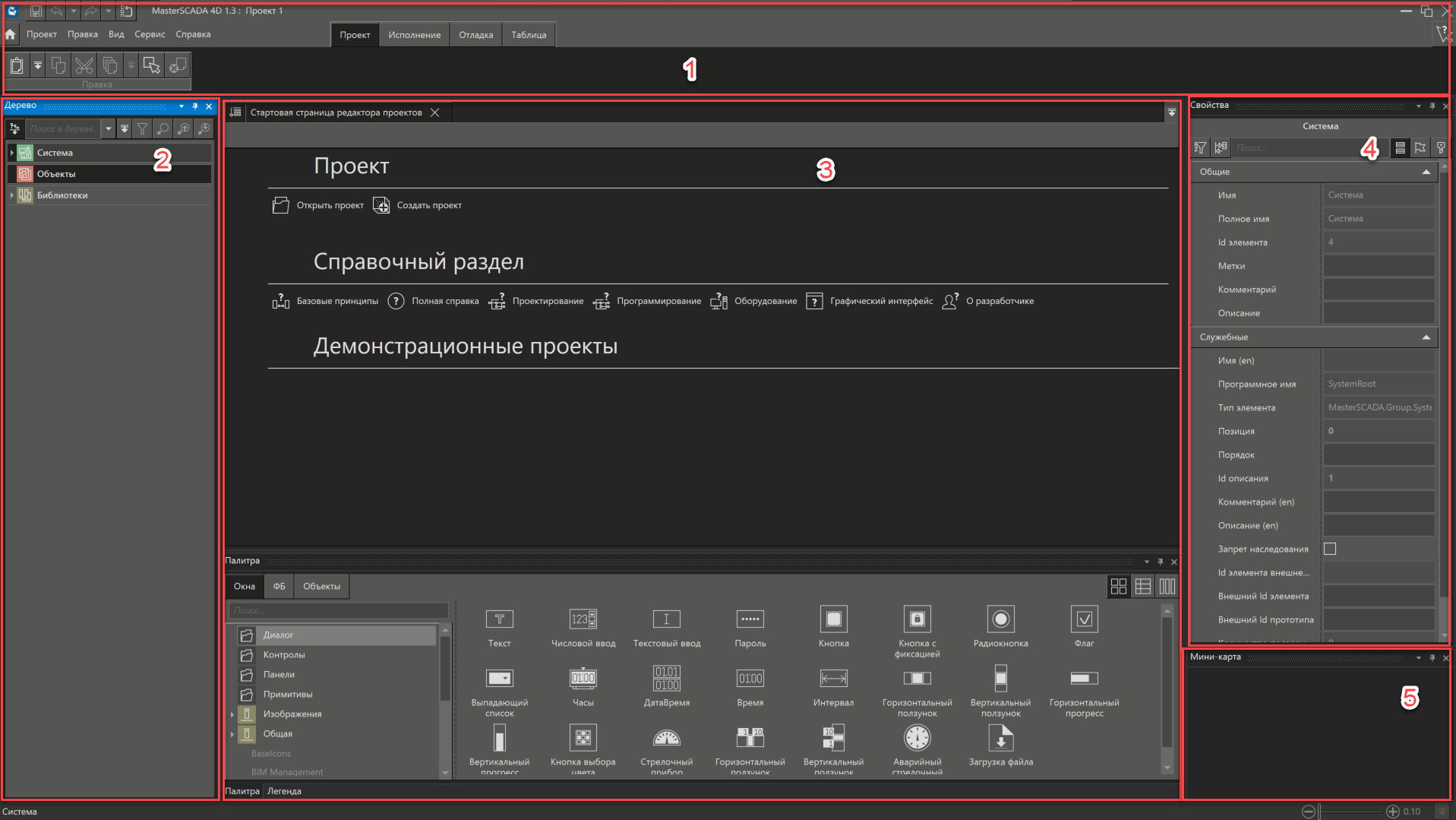
Task: Open the Полная справка link
Action: coord(444,301)
